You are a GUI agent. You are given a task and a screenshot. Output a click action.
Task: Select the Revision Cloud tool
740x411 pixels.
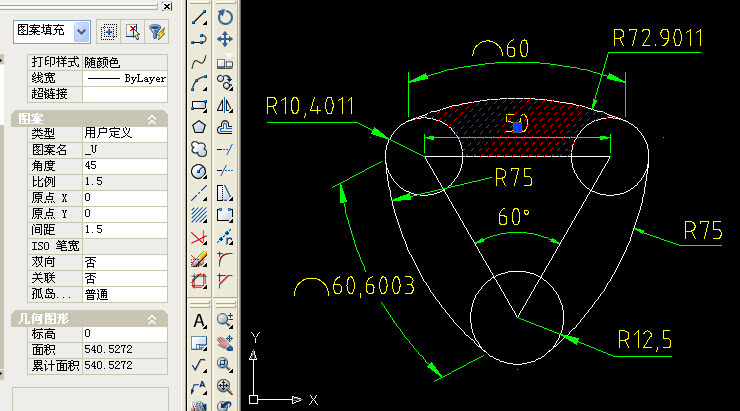coord(199,149)
